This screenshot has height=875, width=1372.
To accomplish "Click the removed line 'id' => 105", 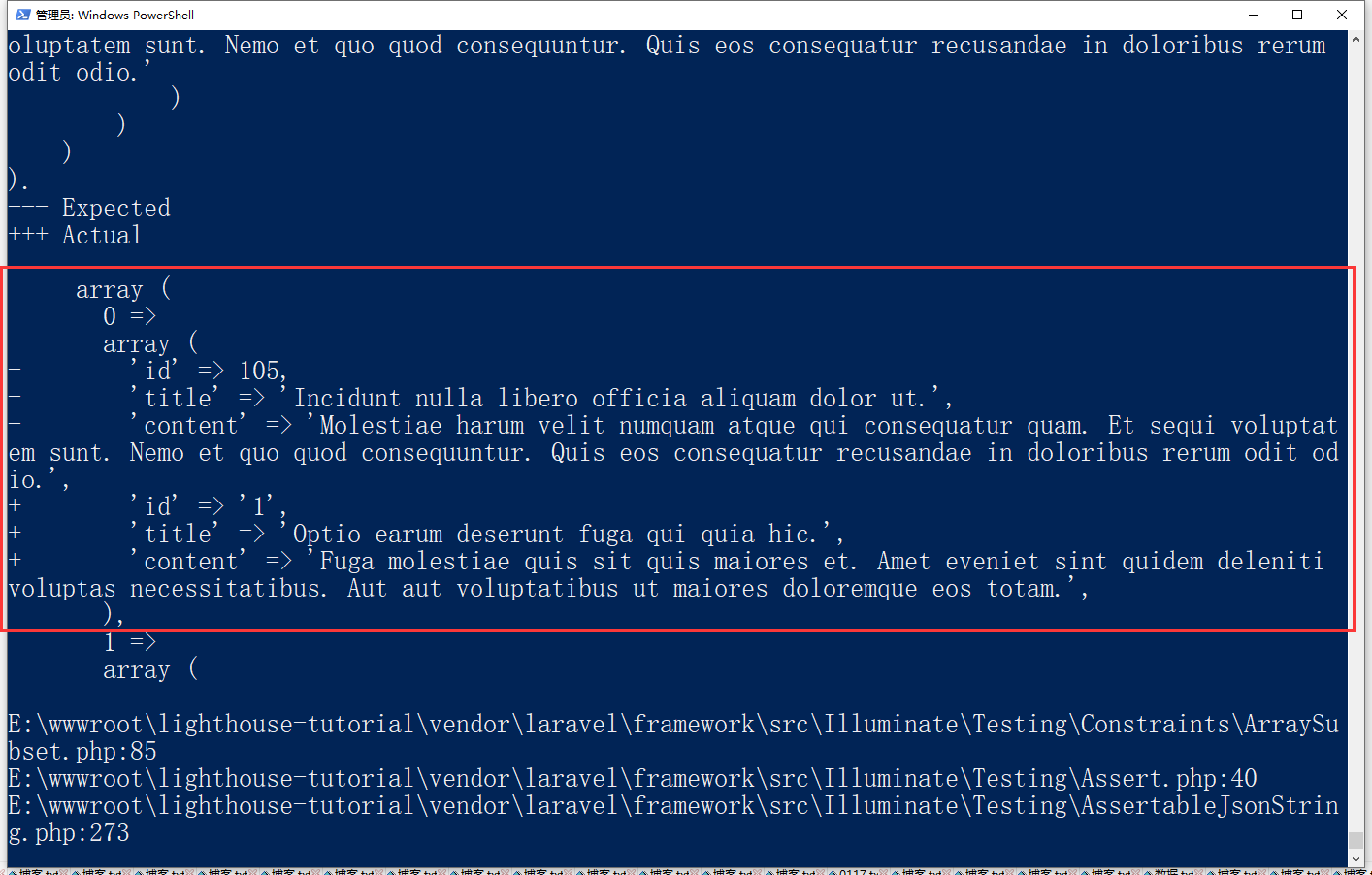I will 209,372.
